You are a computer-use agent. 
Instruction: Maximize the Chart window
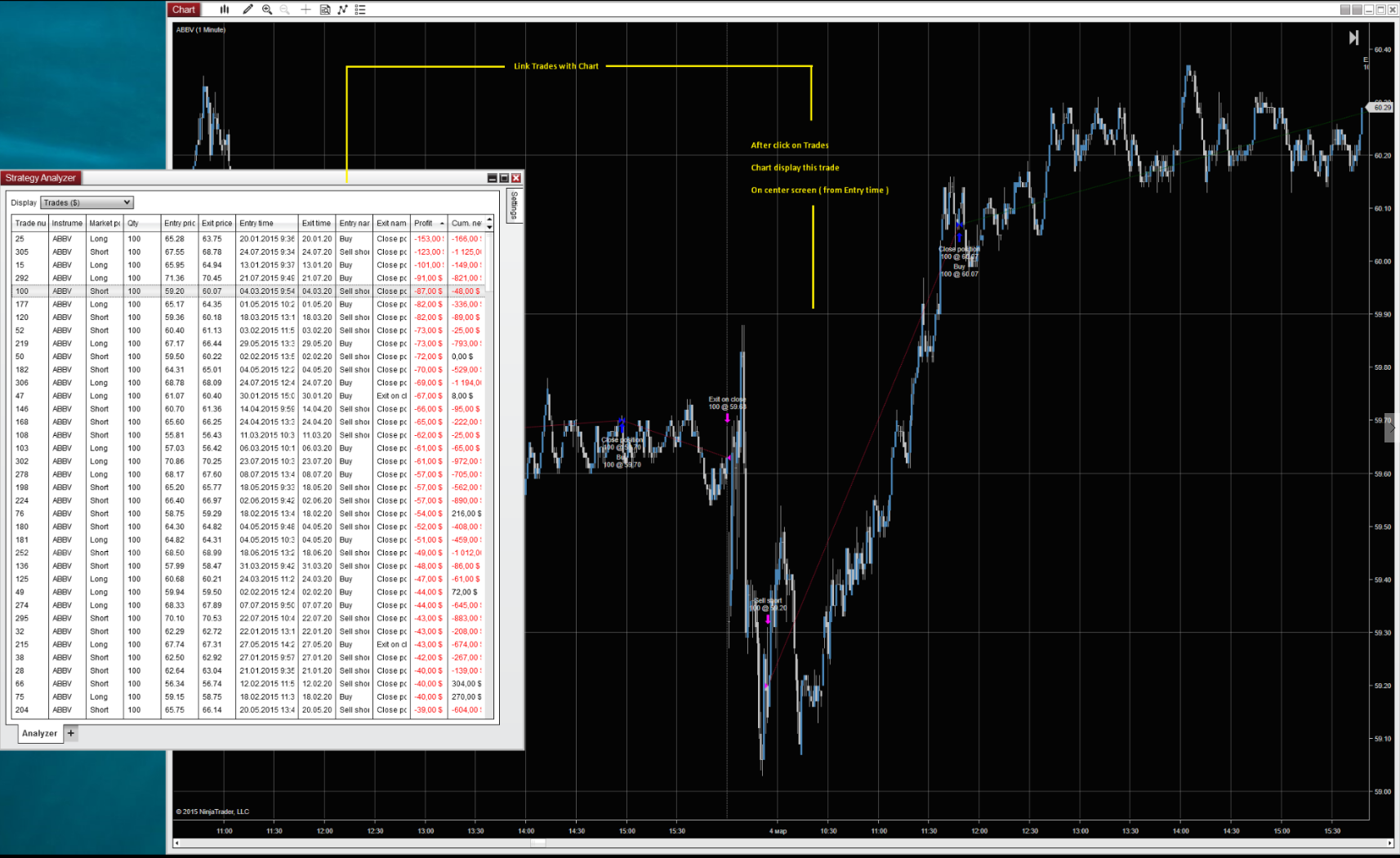pyautogui.click(x=1381, y=10)
